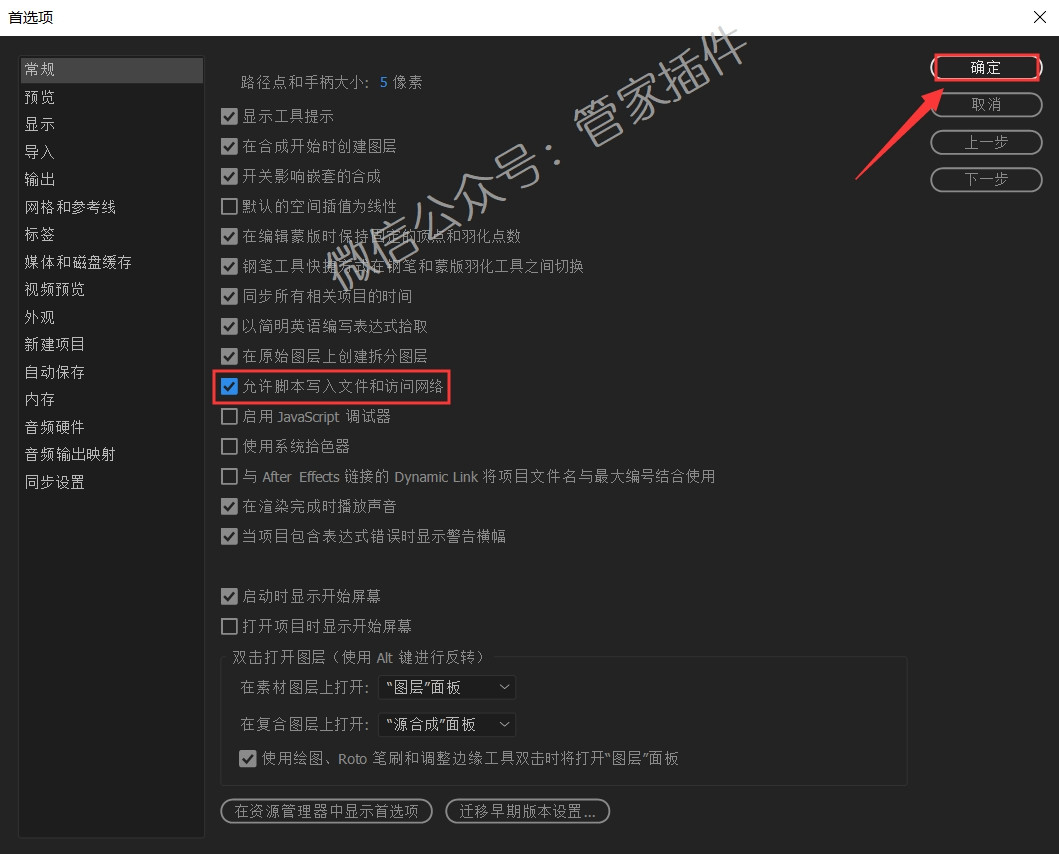The height and width of the screenshot is (854, 1059).
Task: Close the 首选项 dialog window
Action: 1039,17
